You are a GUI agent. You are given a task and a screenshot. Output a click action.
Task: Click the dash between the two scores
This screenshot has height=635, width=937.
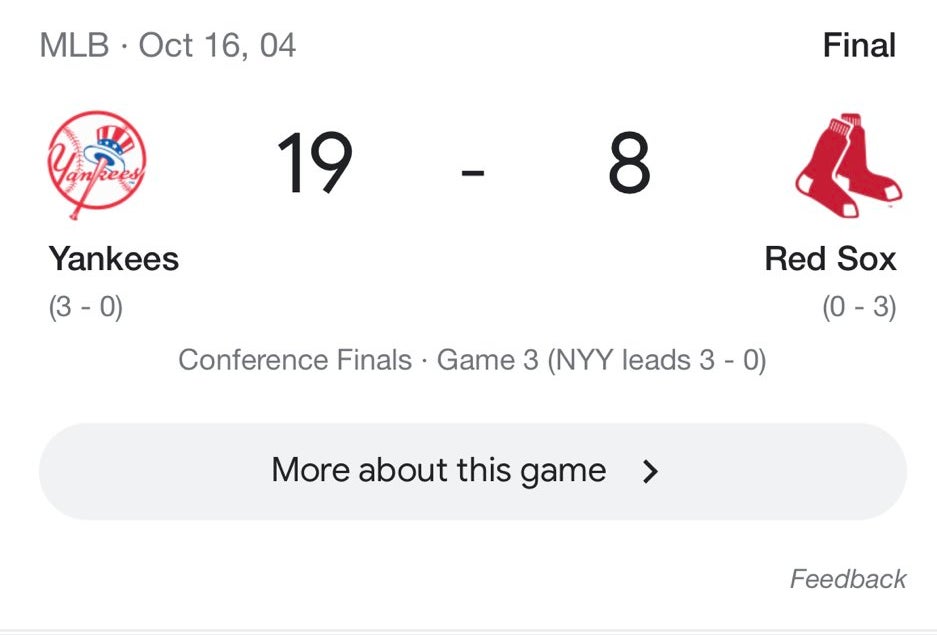[x=473, y=172]
